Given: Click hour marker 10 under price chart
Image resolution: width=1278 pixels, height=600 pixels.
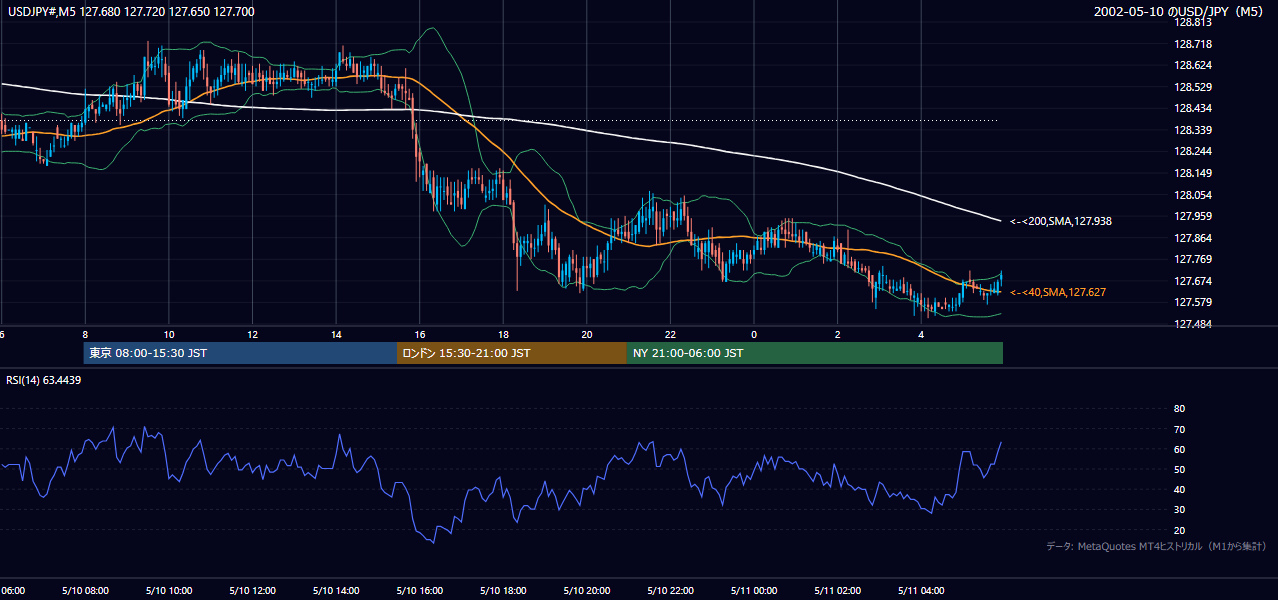Looking at the screenshot, I should coord(169,334).
